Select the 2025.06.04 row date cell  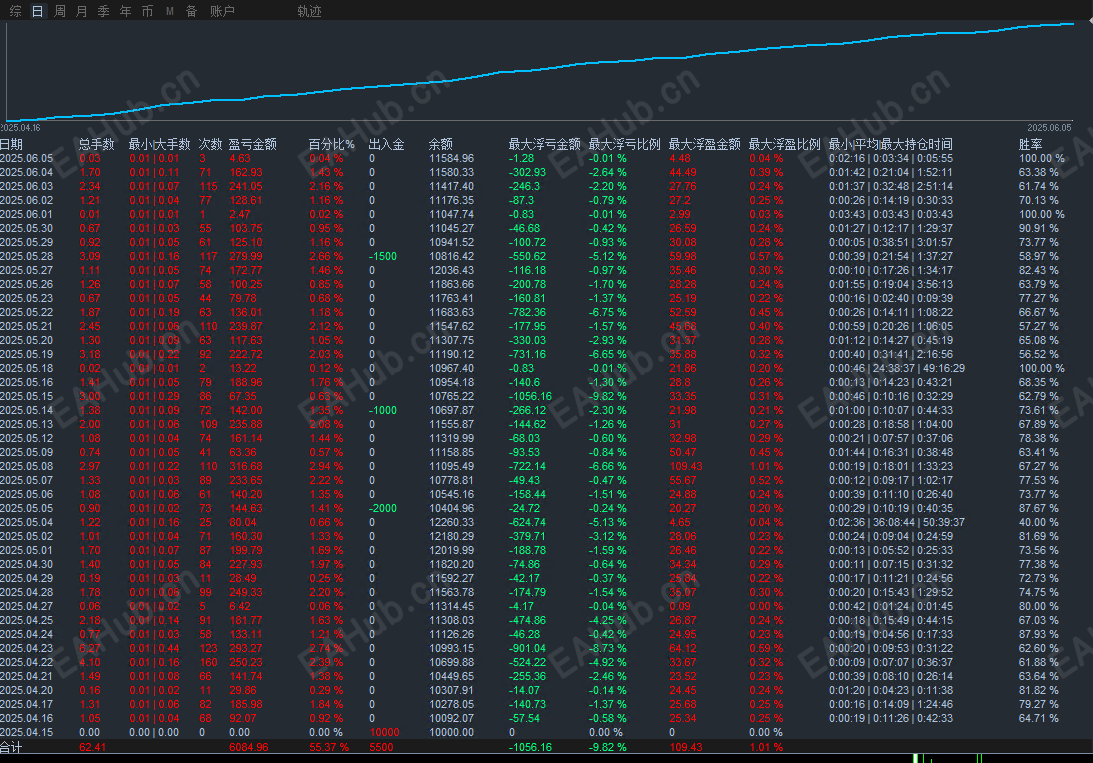pos(26,172)
